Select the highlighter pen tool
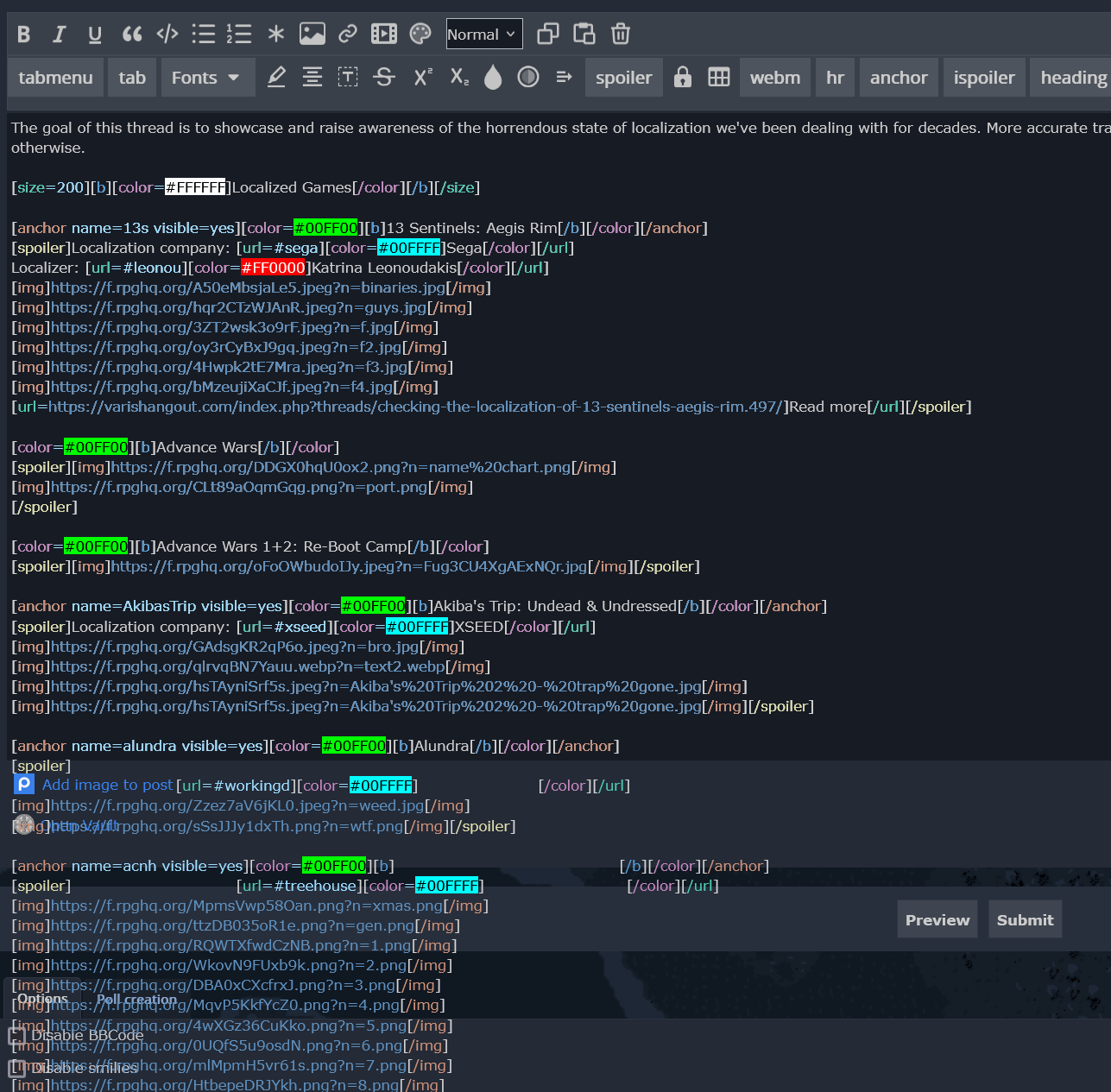 [x=276, y=78]
